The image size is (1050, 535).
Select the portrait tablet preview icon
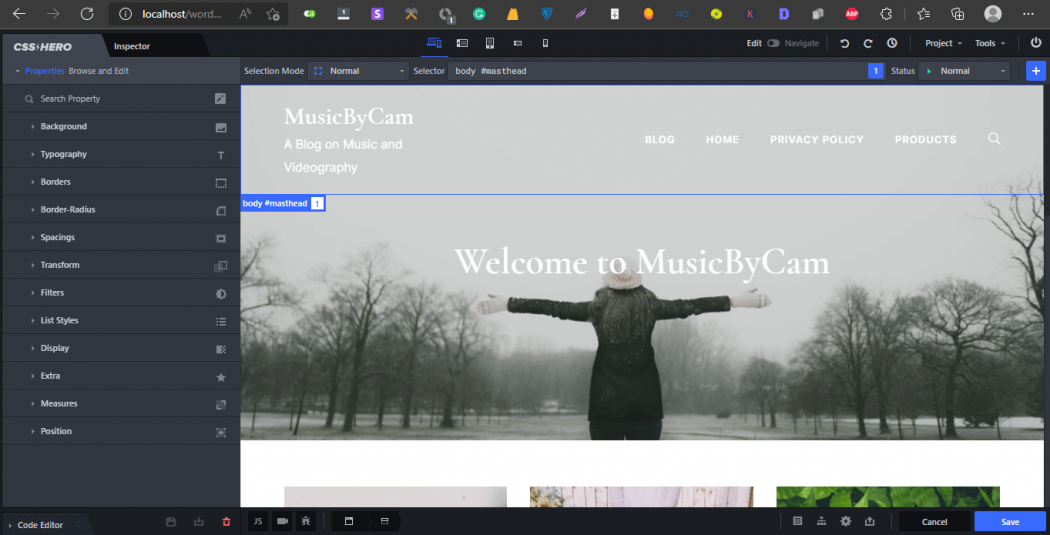click(x=490, y=43)
